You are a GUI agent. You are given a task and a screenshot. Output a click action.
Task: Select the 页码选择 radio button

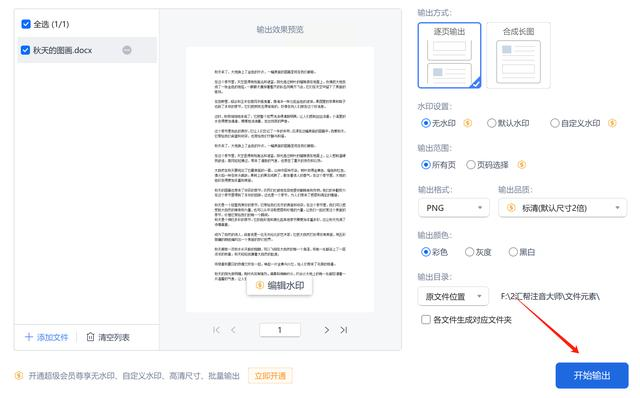click(471, 165)
